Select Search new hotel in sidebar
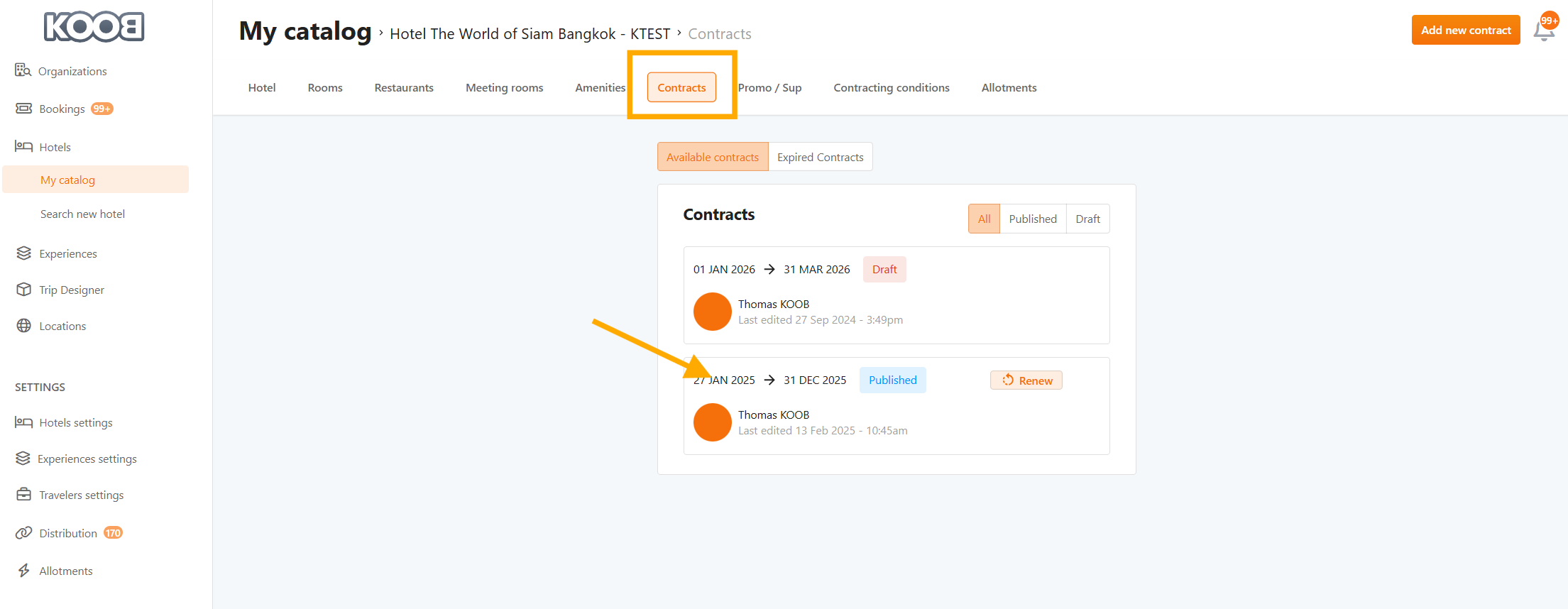The image size is (1568, 609). 82,214
